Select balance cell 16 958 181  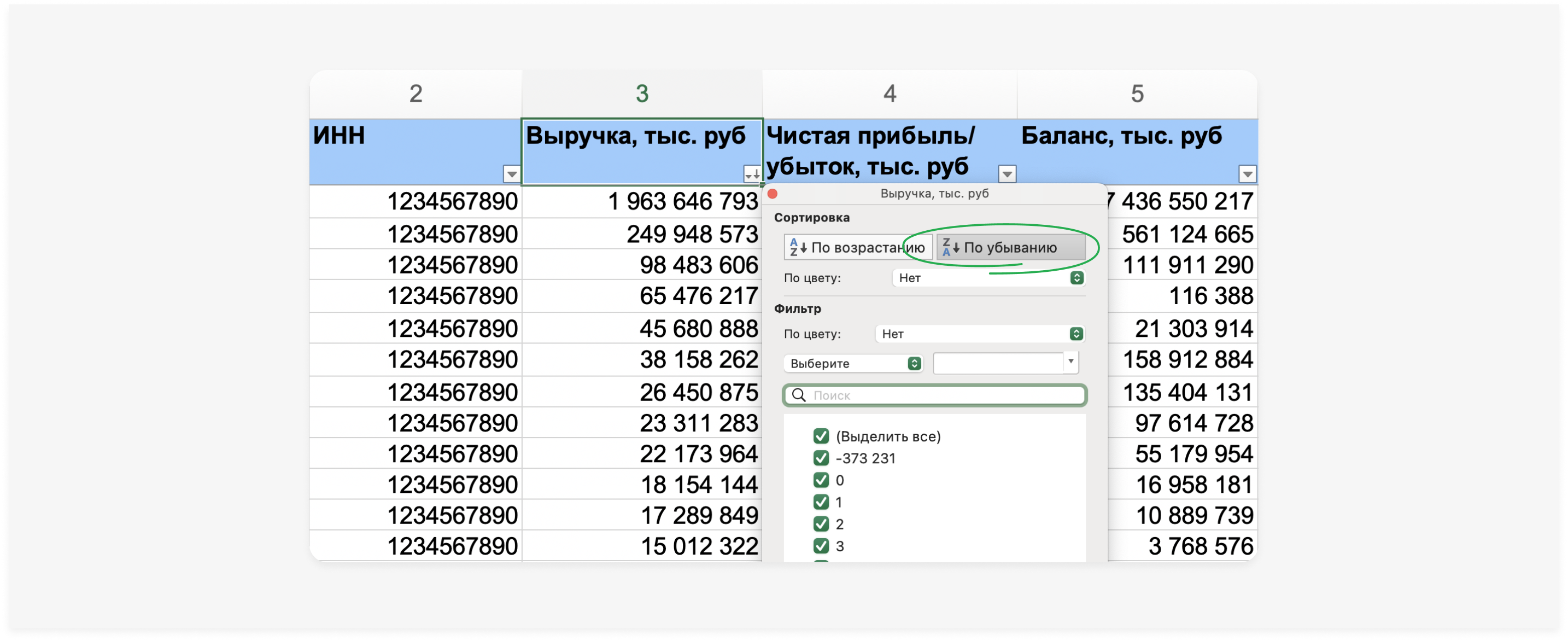1183,485
